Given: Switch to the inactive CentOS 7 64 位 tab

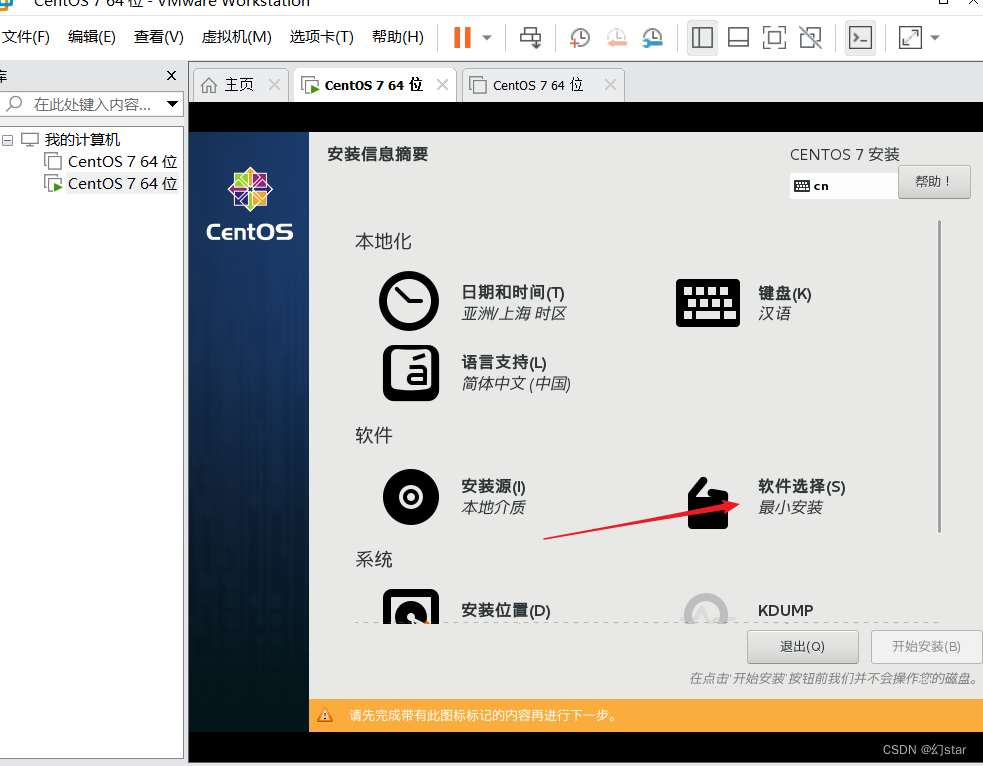Looking at the screenshot, I should [x=537, y=85].
